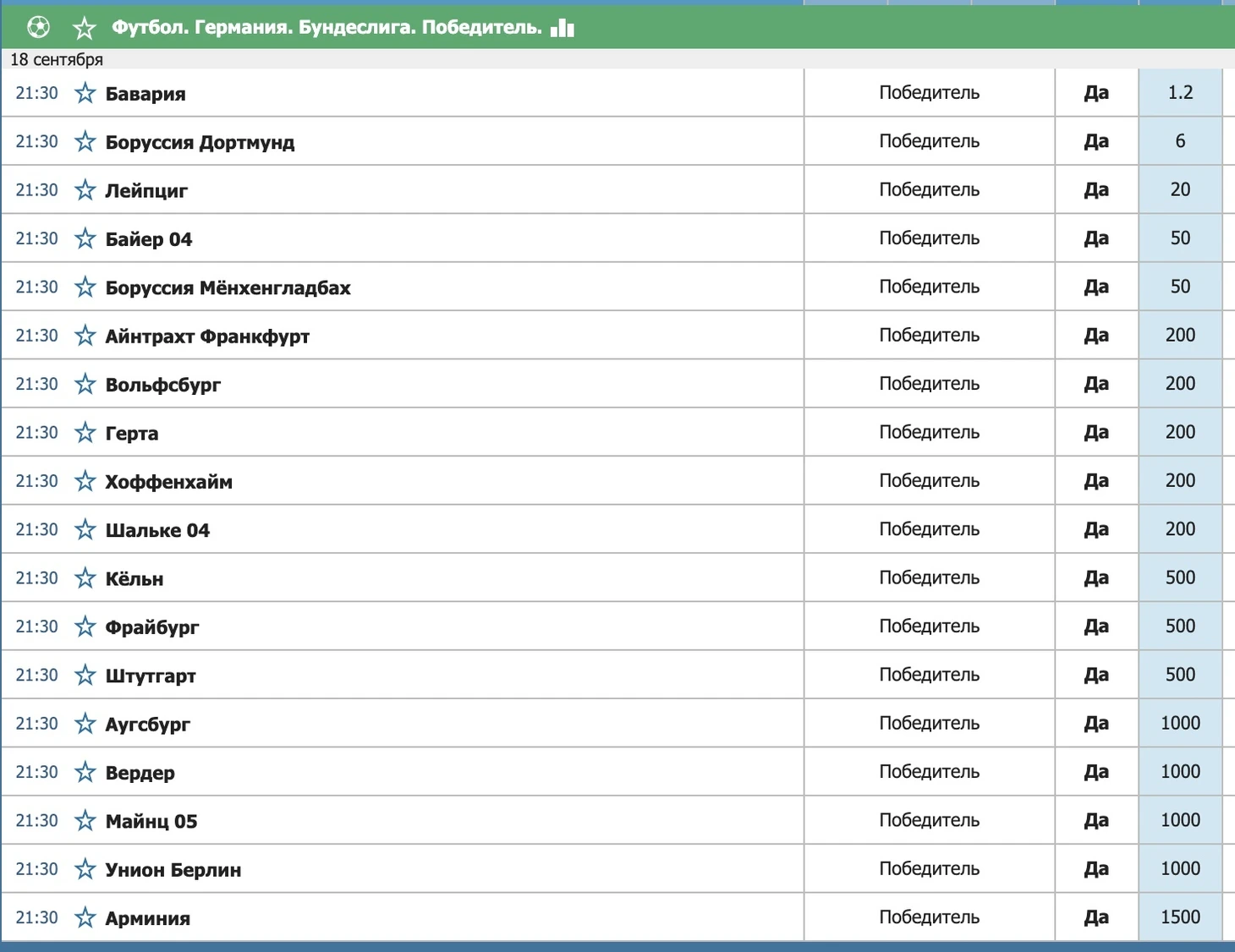This screenshot has width=1235, height=952.
Task: Select the 500 odds for Фрайбург
Action: click(1180, 626)
